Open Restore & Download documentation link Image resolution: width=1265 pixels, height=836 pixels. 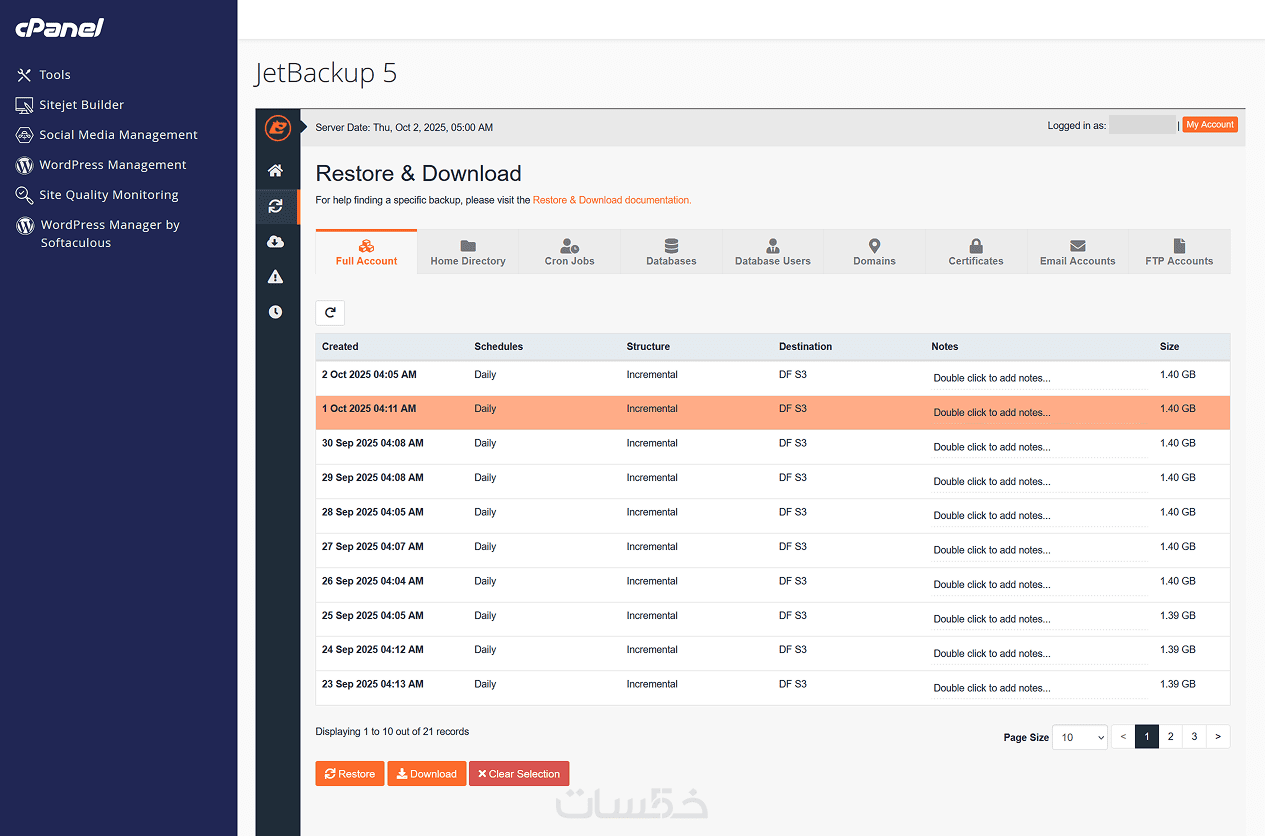pyautogui.click(x=611, y=200)
